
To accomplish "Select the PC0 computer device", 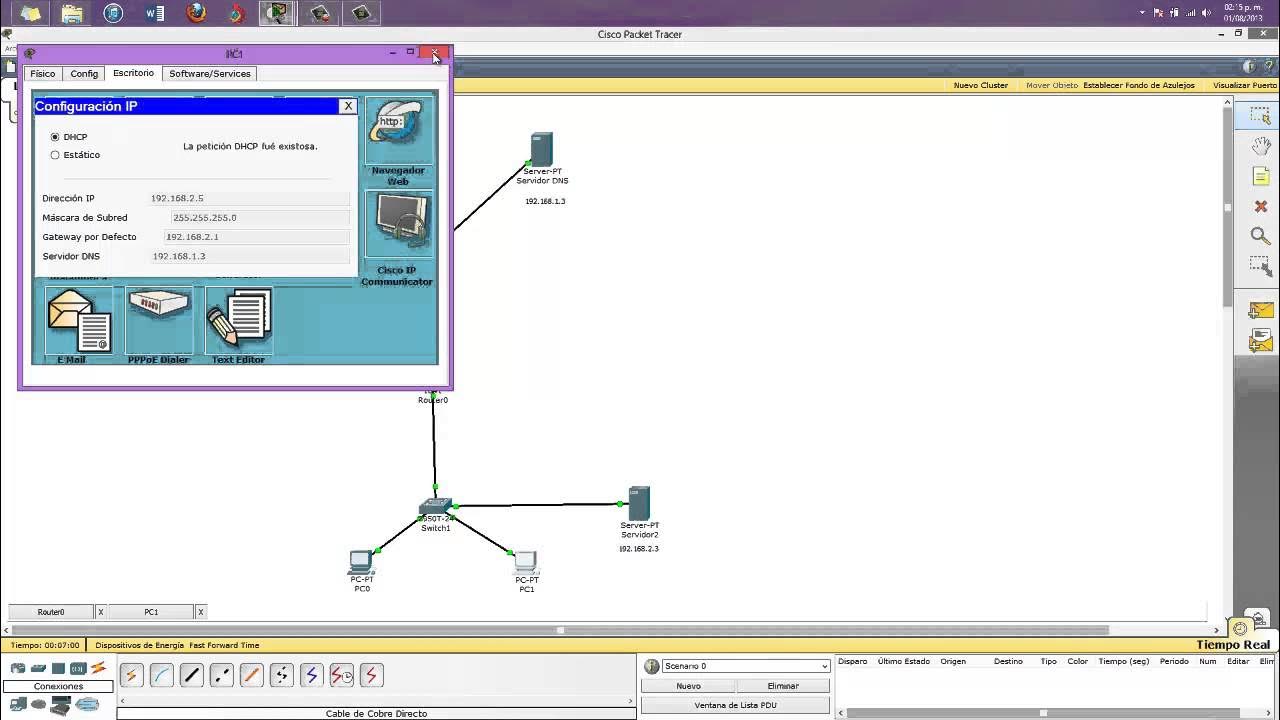I will pyautogui.click(x=361, y=561).
